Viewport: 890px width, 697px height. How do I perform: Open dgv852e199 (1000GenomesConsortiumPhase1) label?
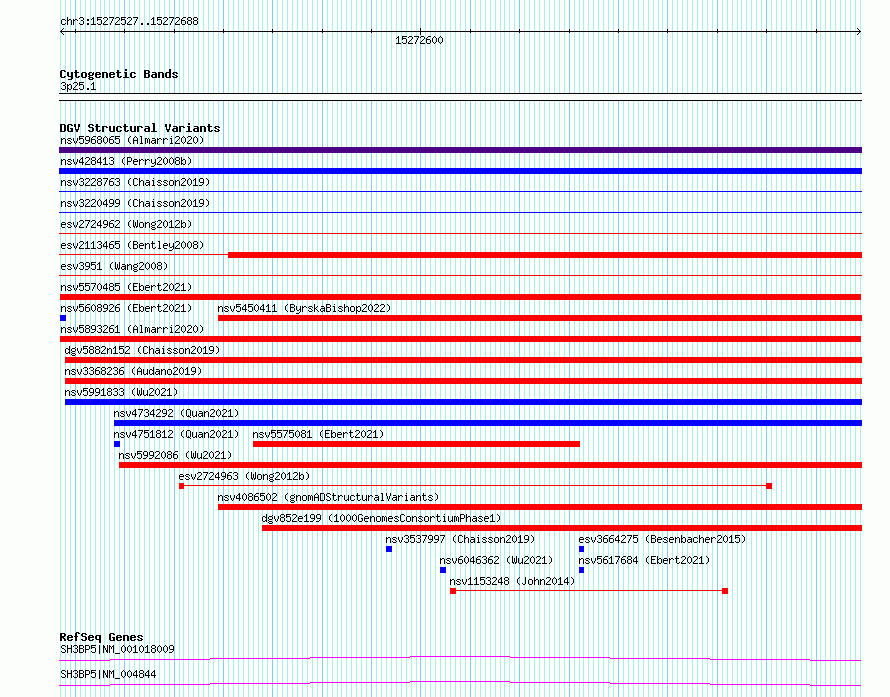(x=381, y=518)
